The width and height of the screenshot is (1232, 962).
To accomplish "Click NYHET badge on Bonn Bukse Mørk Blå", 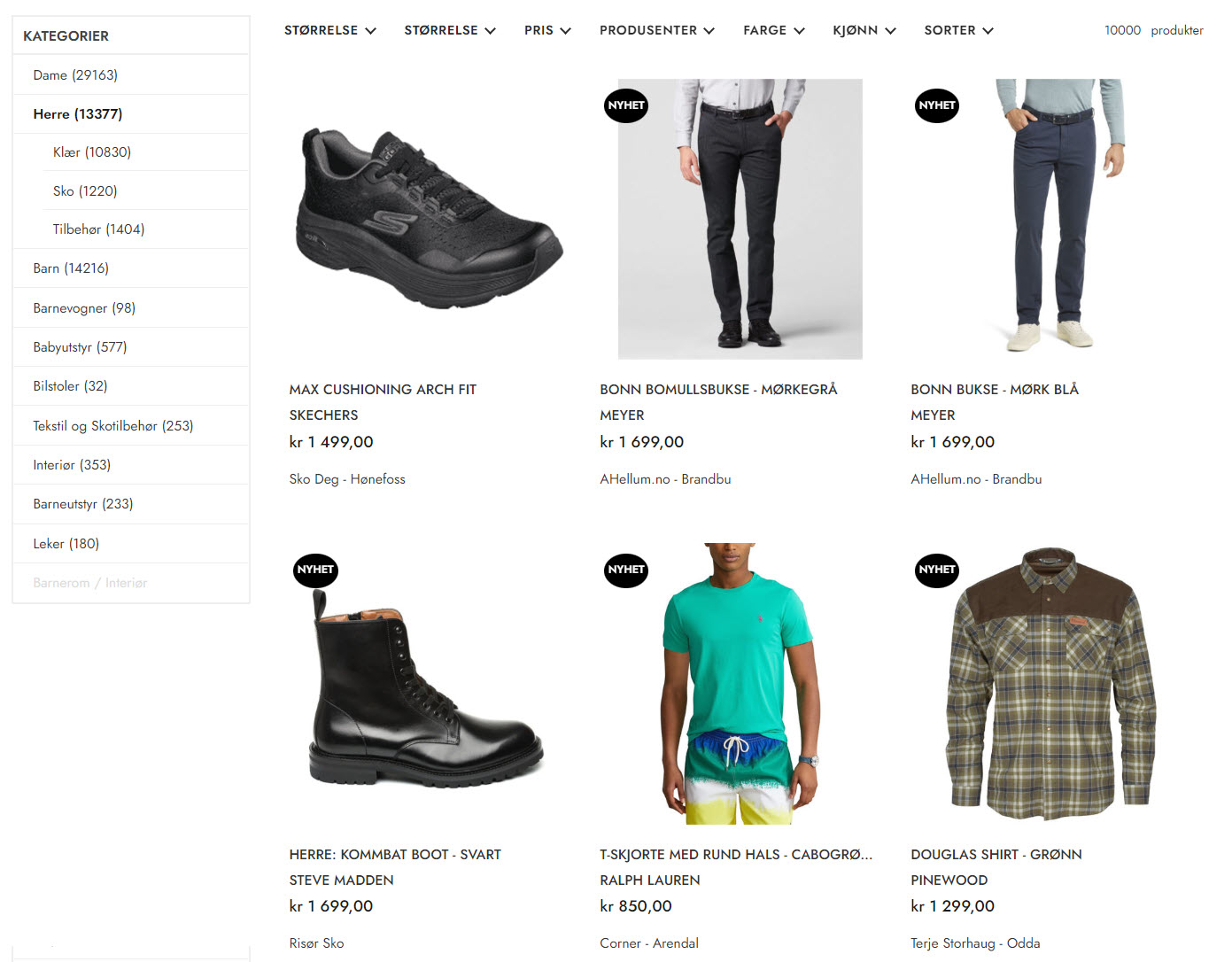I will tap(936, 105).
